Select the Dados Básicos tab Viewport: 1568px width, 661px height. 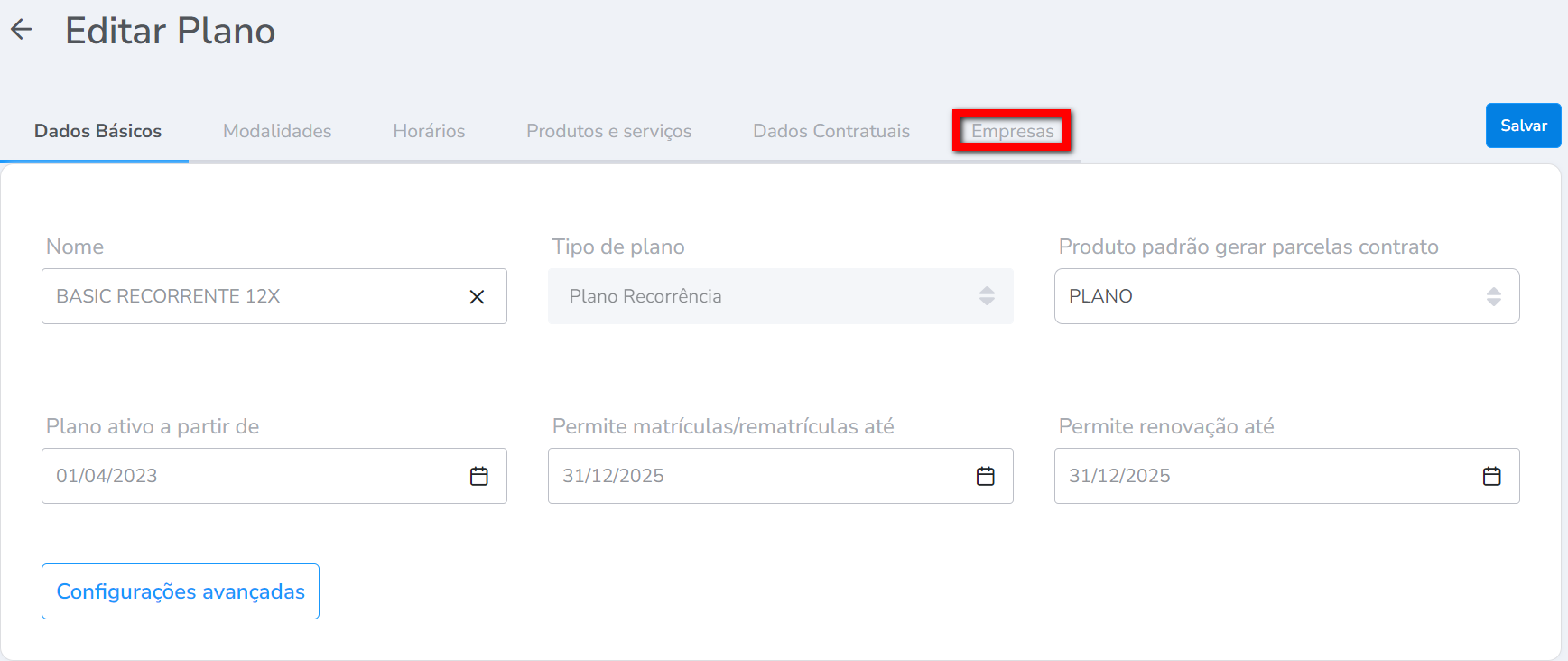(97, 131)
